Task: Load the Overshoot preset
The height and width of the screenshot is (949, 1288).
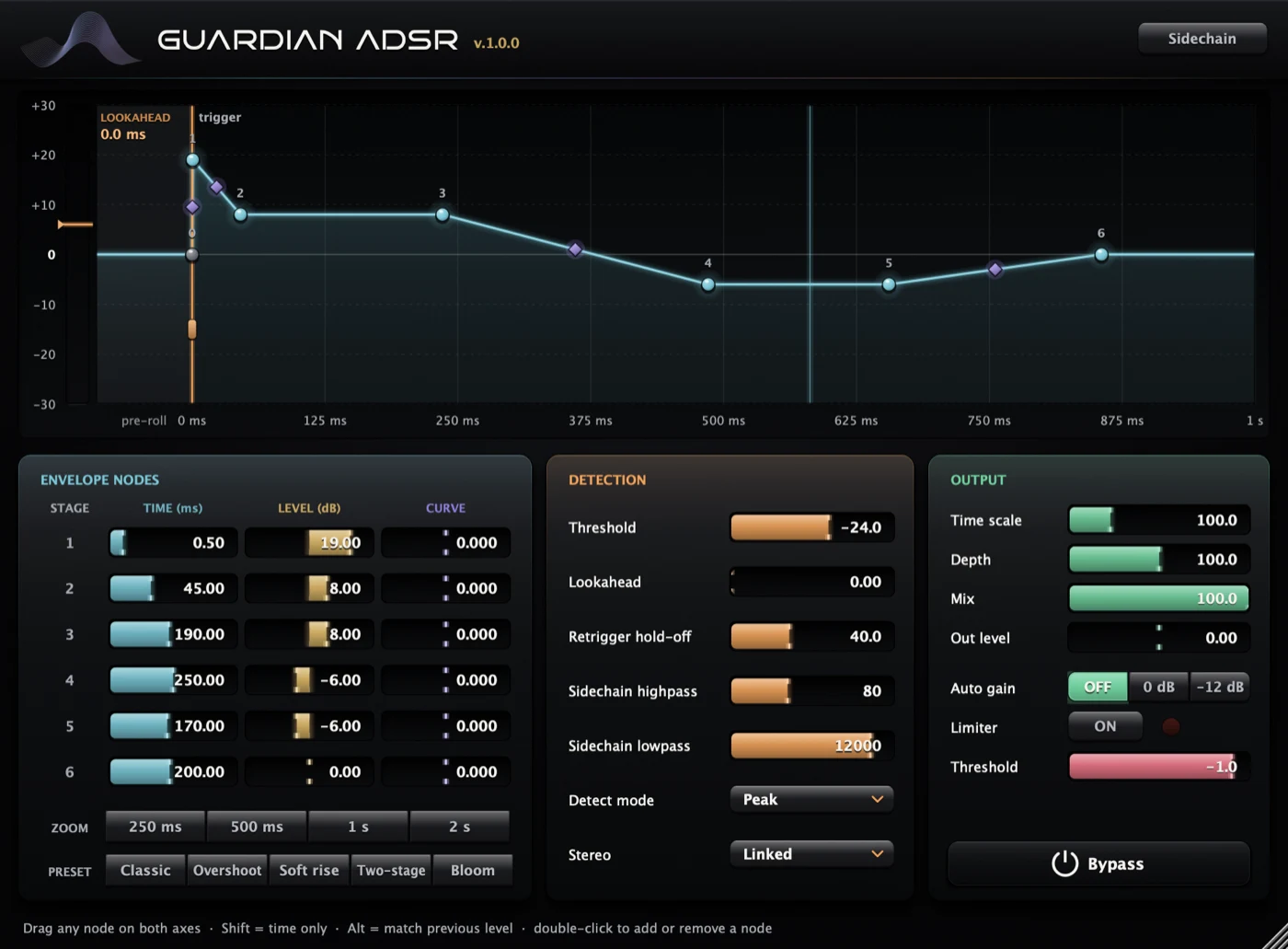Action: click(x=227, y=870)
